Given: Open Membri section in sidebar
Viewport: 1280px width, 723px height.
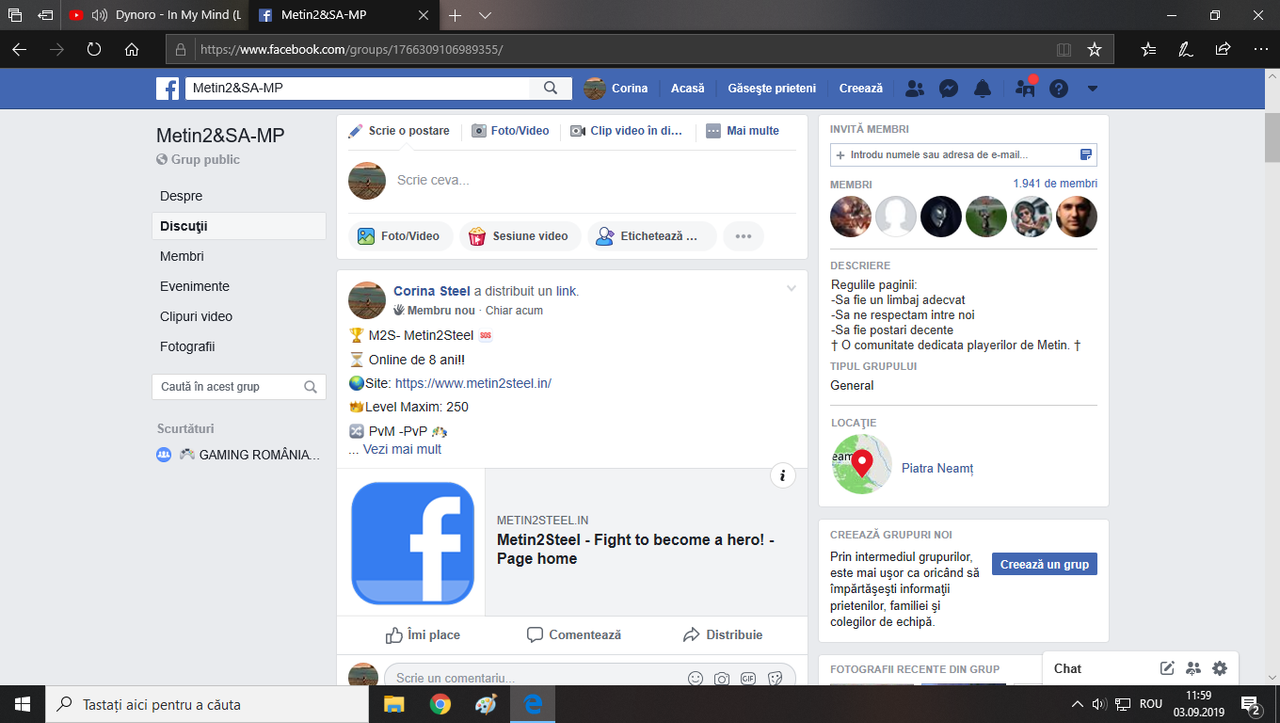Looking at the screenshot, I should (x=182, y=256).
